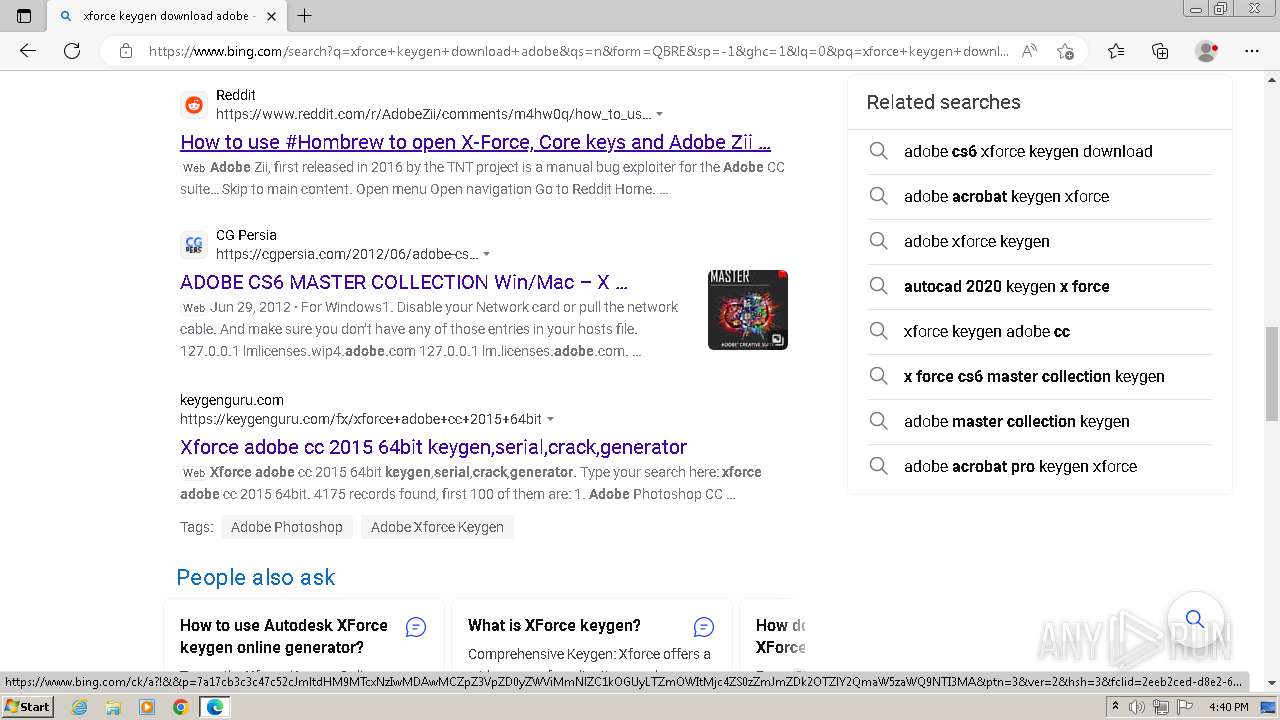Open the Reddit Hombrew X-Force link
Image resolution: width=1280 pixels, height=720 pixels.
coord(475,142)
